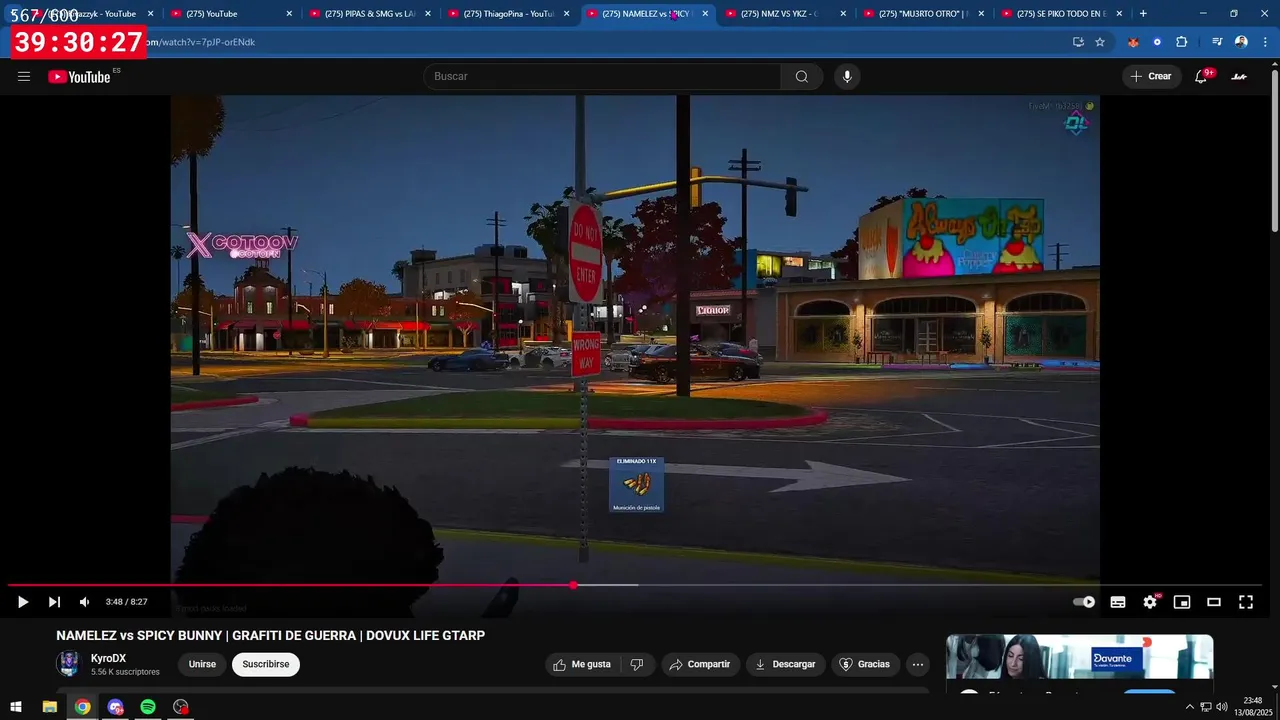Switch to the ThiagoPina tab

pyautogui.click(x=506, y=14)
